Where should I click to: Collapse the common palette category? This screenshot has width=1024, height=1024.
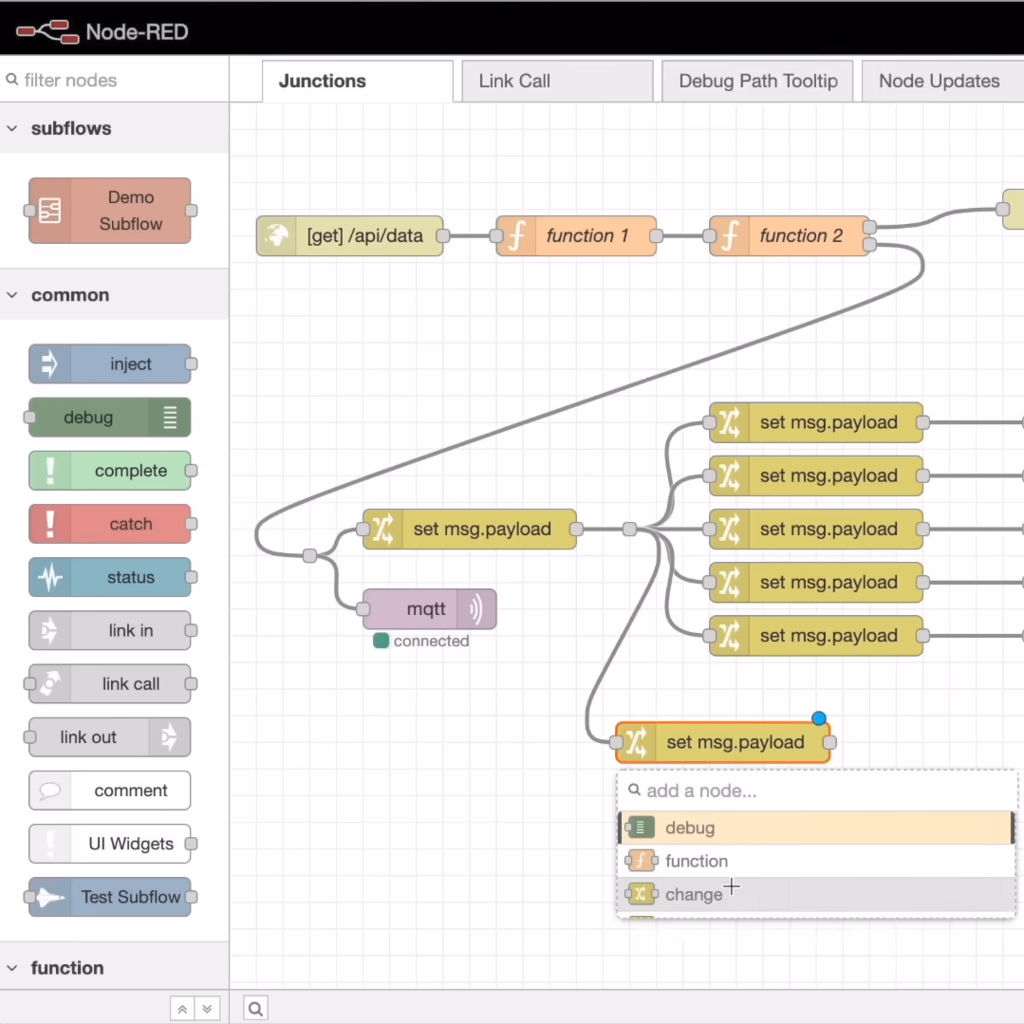click(x=13, y=296)
